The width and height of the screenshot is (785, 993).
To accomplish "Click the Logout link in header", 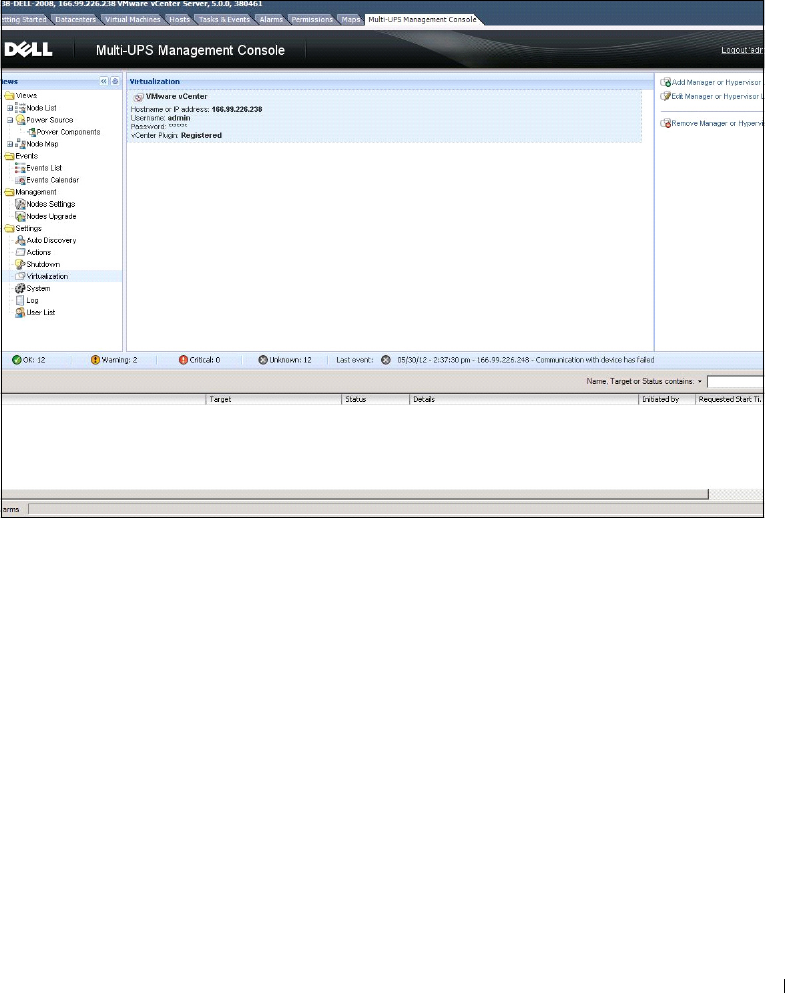I will pos(742,50).
